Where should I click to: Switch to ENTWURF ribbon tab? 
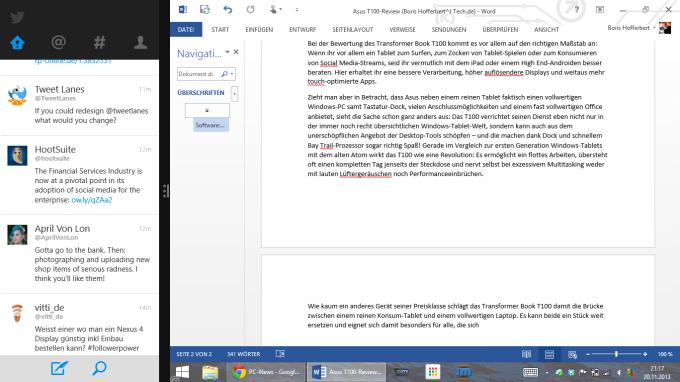click(302, 29)
